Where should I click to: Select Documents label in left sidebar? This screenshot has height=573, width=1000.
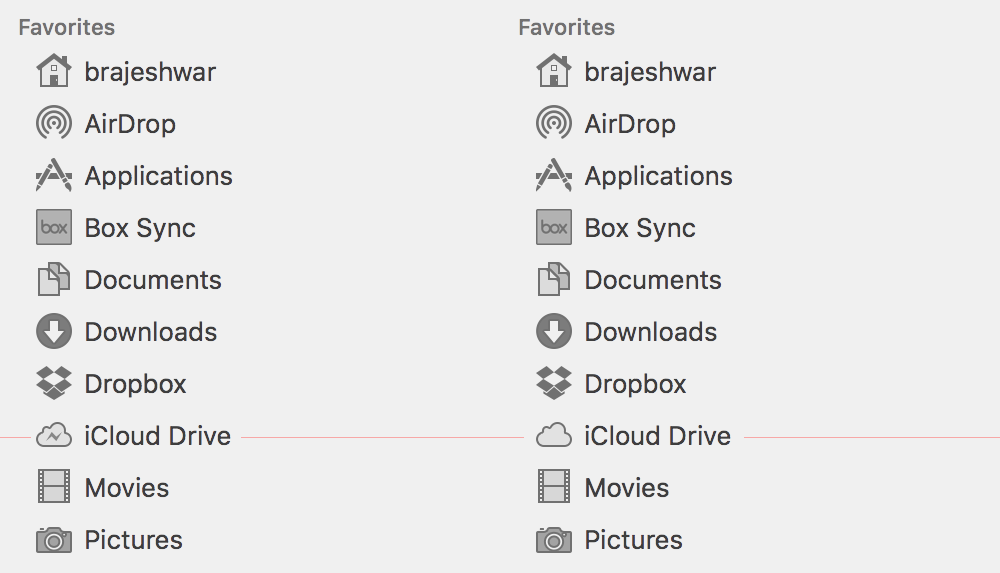tap(153, 280)
